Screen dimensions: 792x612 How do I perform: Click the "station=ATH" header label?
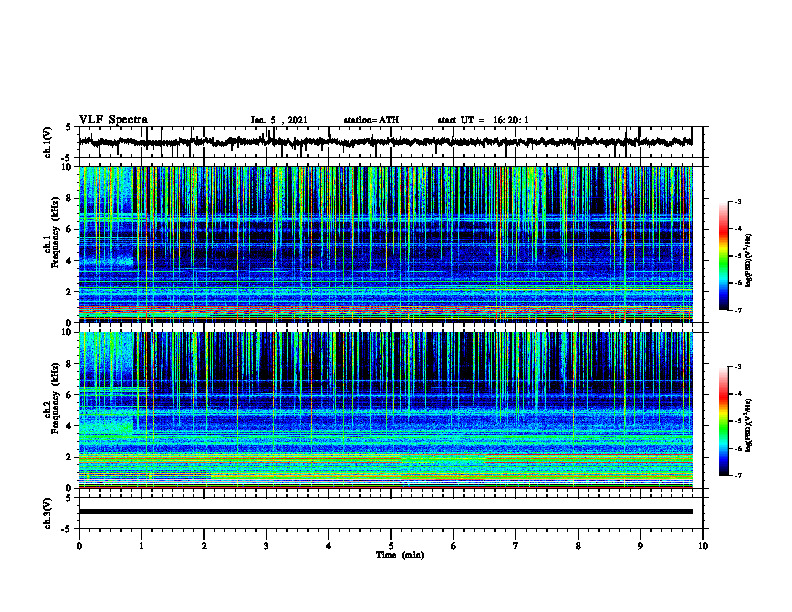[371, 120]
